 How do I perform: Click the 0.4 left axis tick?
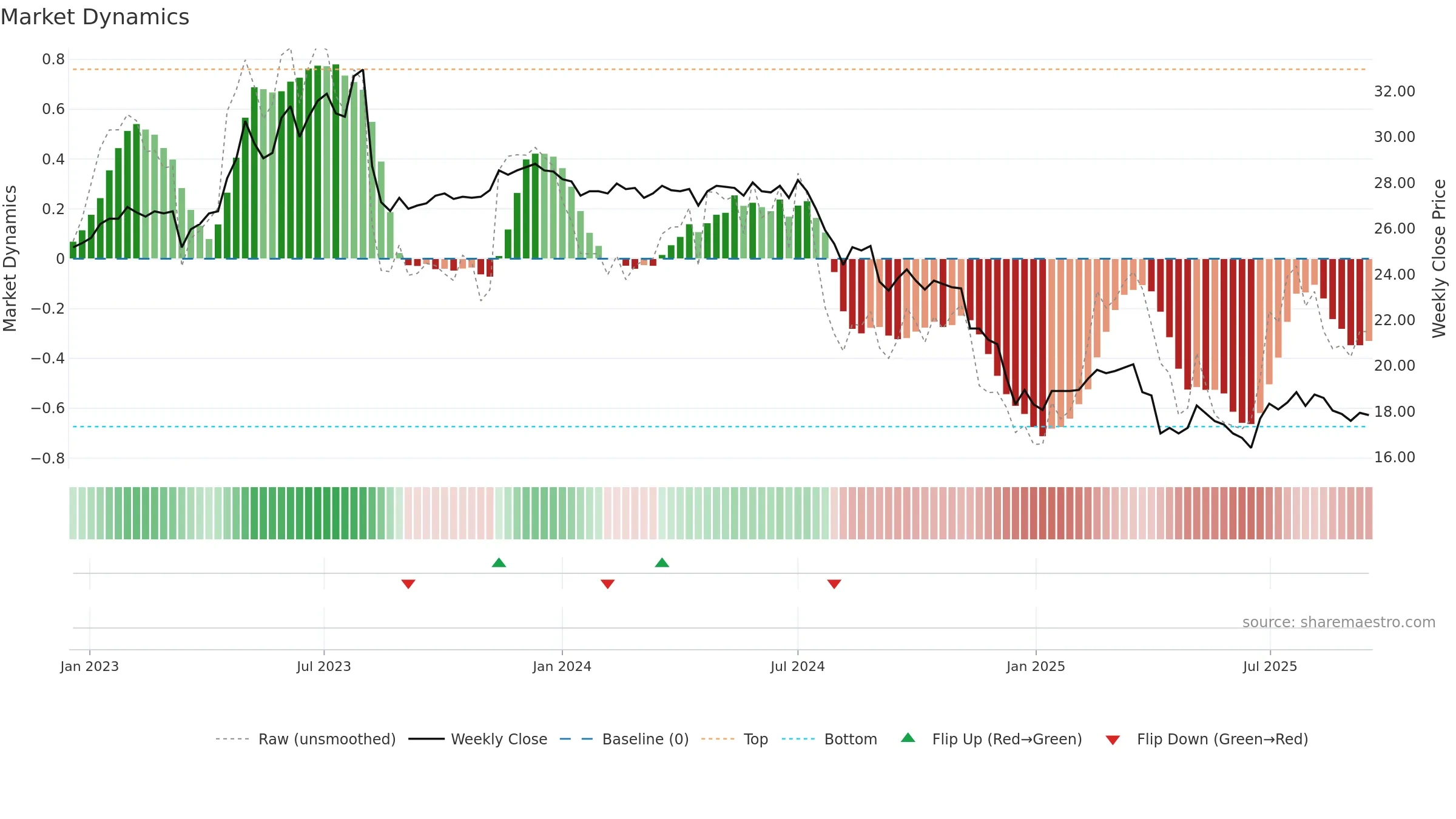tap(53, 160)
